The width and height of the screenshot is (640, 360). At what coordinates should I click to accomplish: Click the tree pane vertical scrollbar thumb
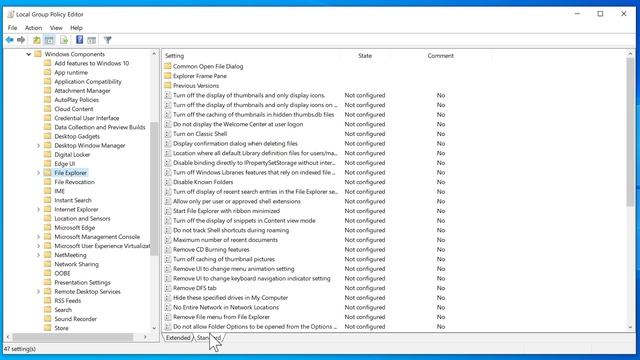pos(154,189)
